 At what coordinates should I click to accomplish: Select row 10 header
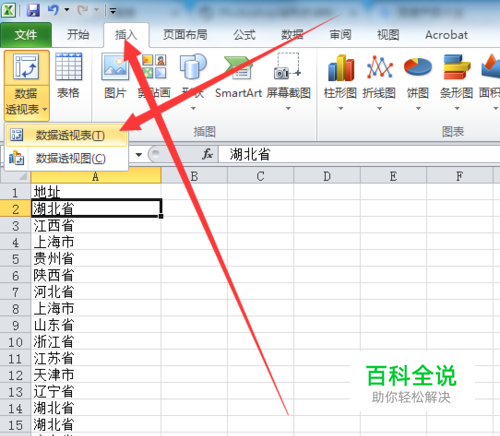[15, 342]
